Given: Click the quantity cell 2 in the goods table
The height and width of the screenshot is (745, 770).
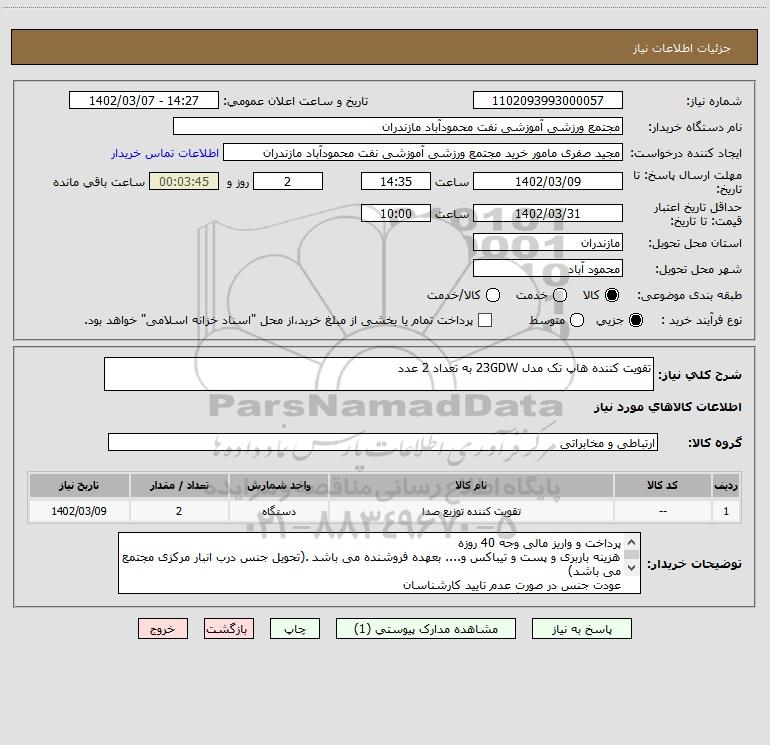Looking at the screenshot, I should 179,511.
